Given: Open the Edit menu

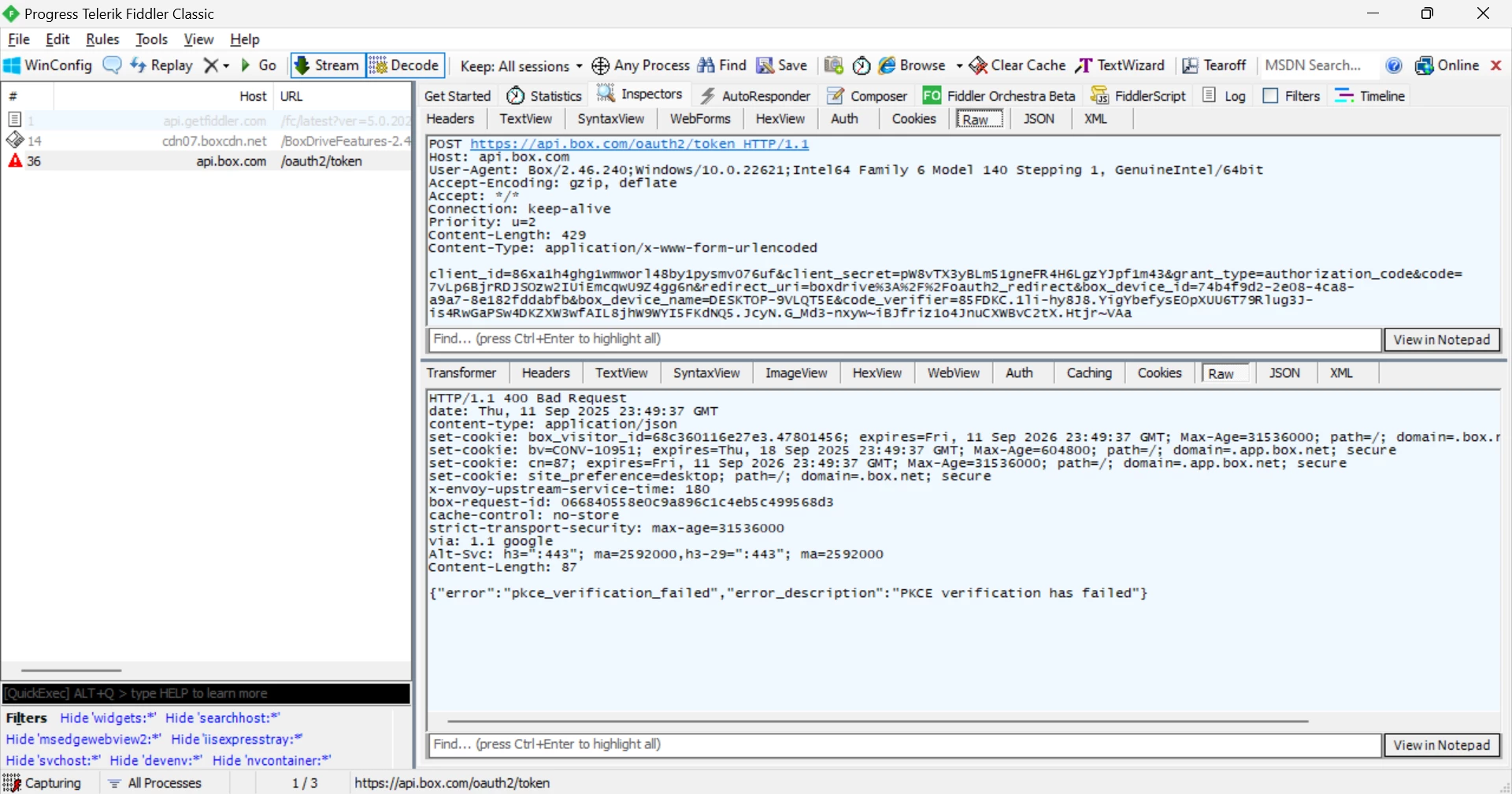Looking at the screenshot, I should [57, 39].
